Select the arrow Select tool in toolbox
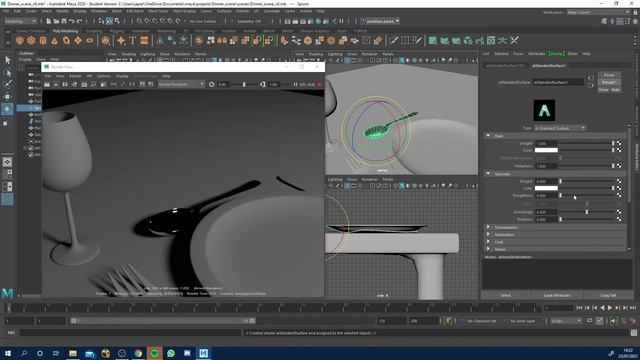This screenshot has height=360, width=640. (x=7, y=60)
